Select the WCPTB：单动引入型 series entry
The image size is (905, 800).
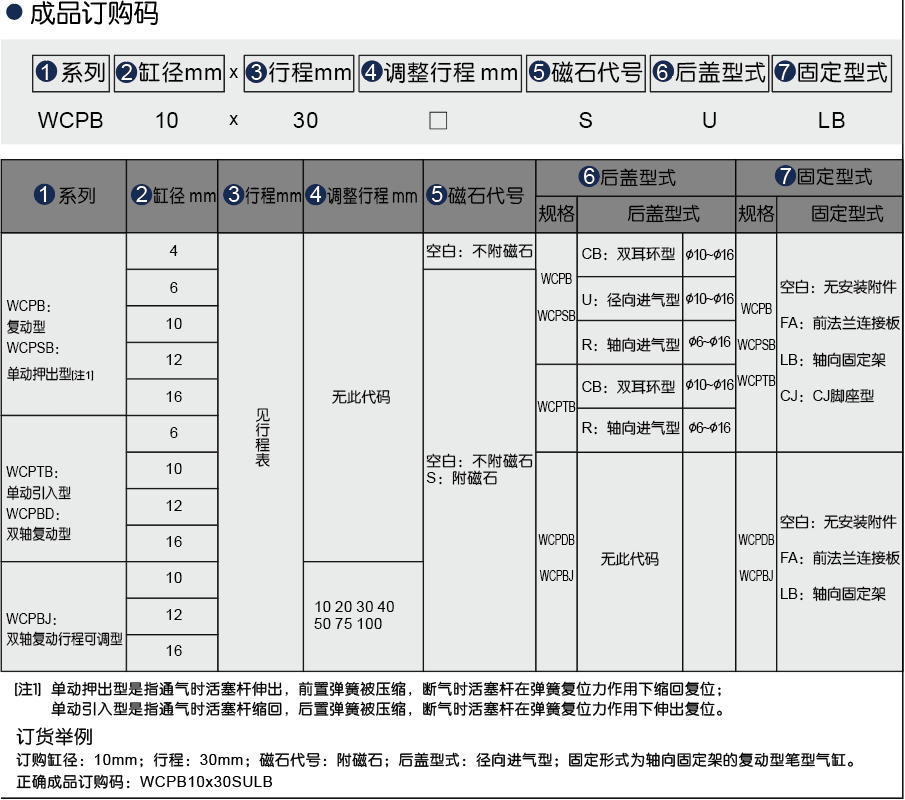tap(38, 482)
